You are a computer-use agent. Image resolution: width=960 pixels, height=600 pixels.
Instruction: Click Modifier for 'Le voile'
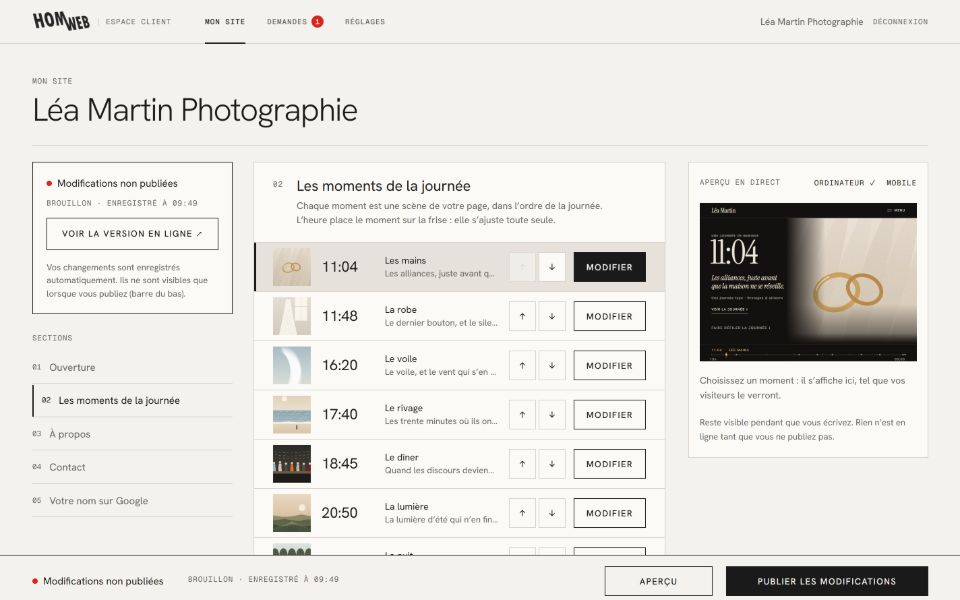pos(609,366)
